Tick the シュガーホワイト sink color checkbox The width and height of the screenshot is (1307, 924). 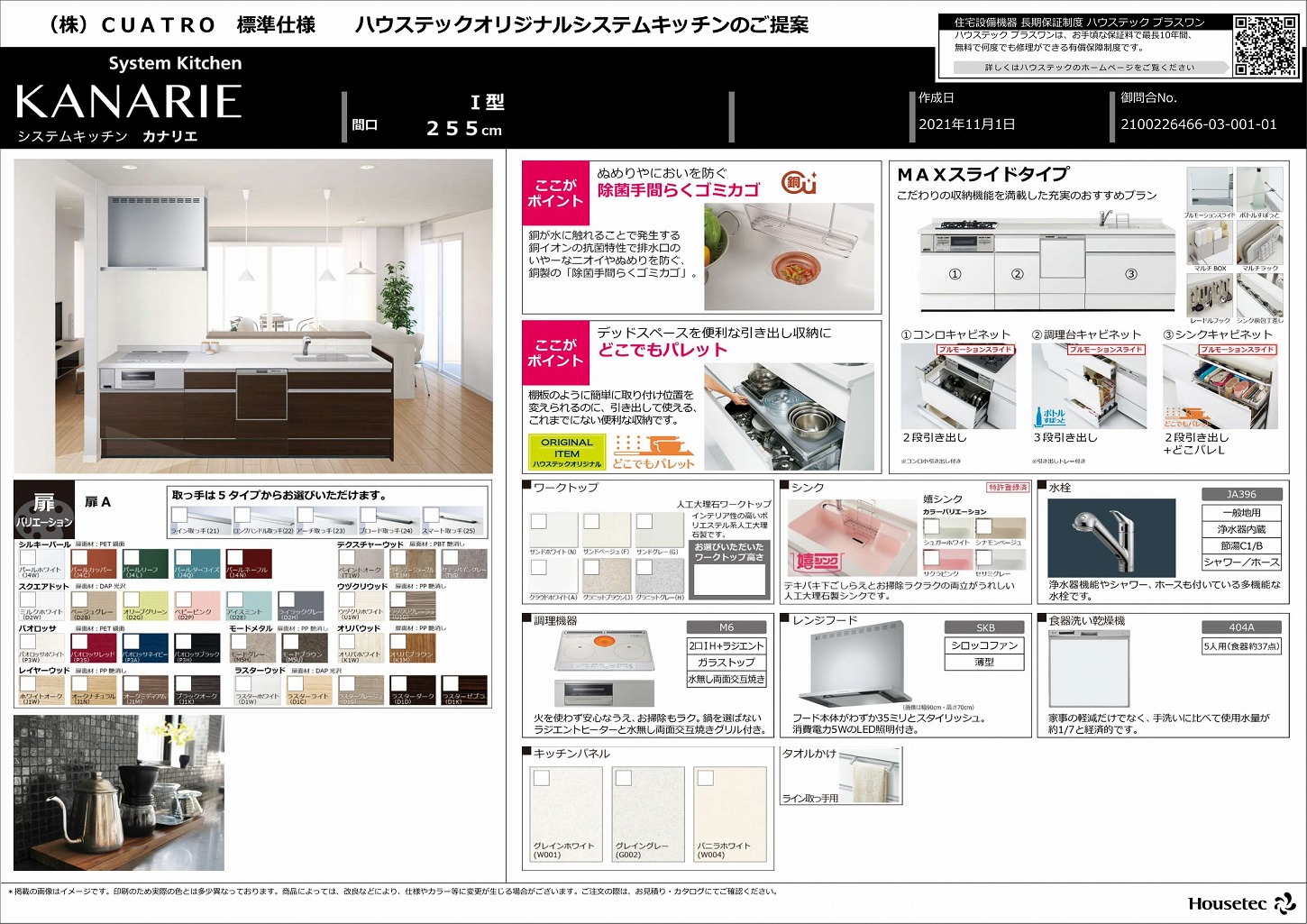[931, 526]
